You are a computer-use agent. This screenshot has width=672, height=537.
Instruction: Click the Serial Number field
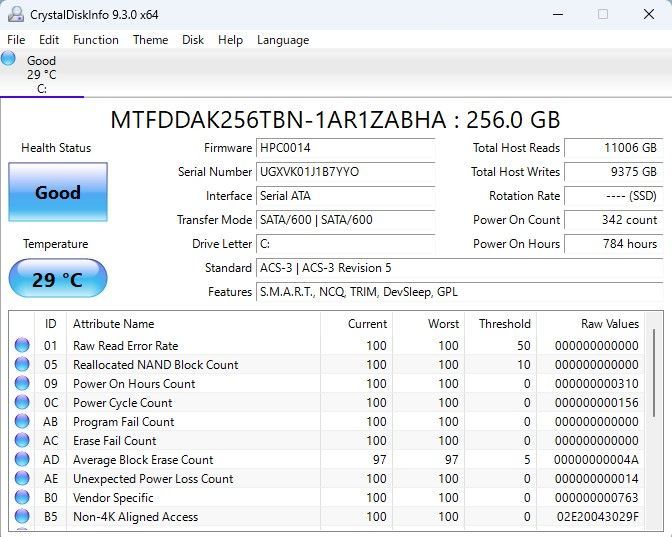pos(345,172)
